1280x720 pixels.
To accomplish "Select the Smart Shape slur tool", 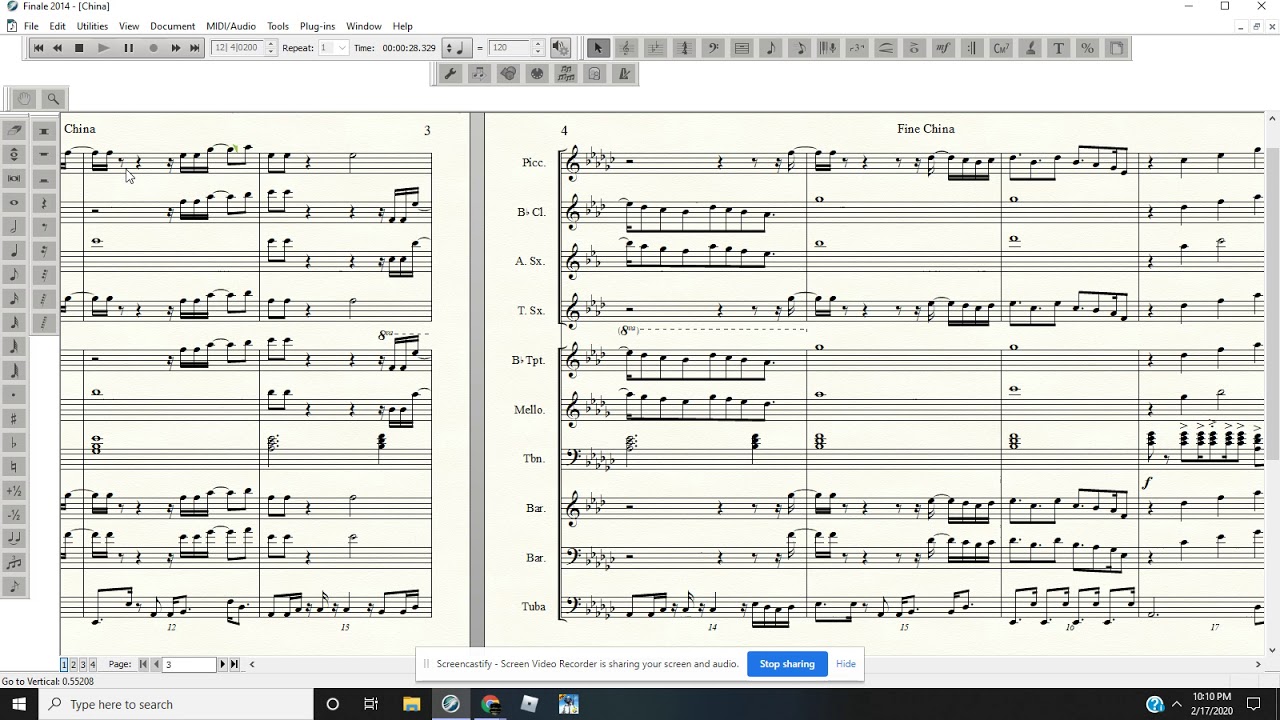I will 886,47.
